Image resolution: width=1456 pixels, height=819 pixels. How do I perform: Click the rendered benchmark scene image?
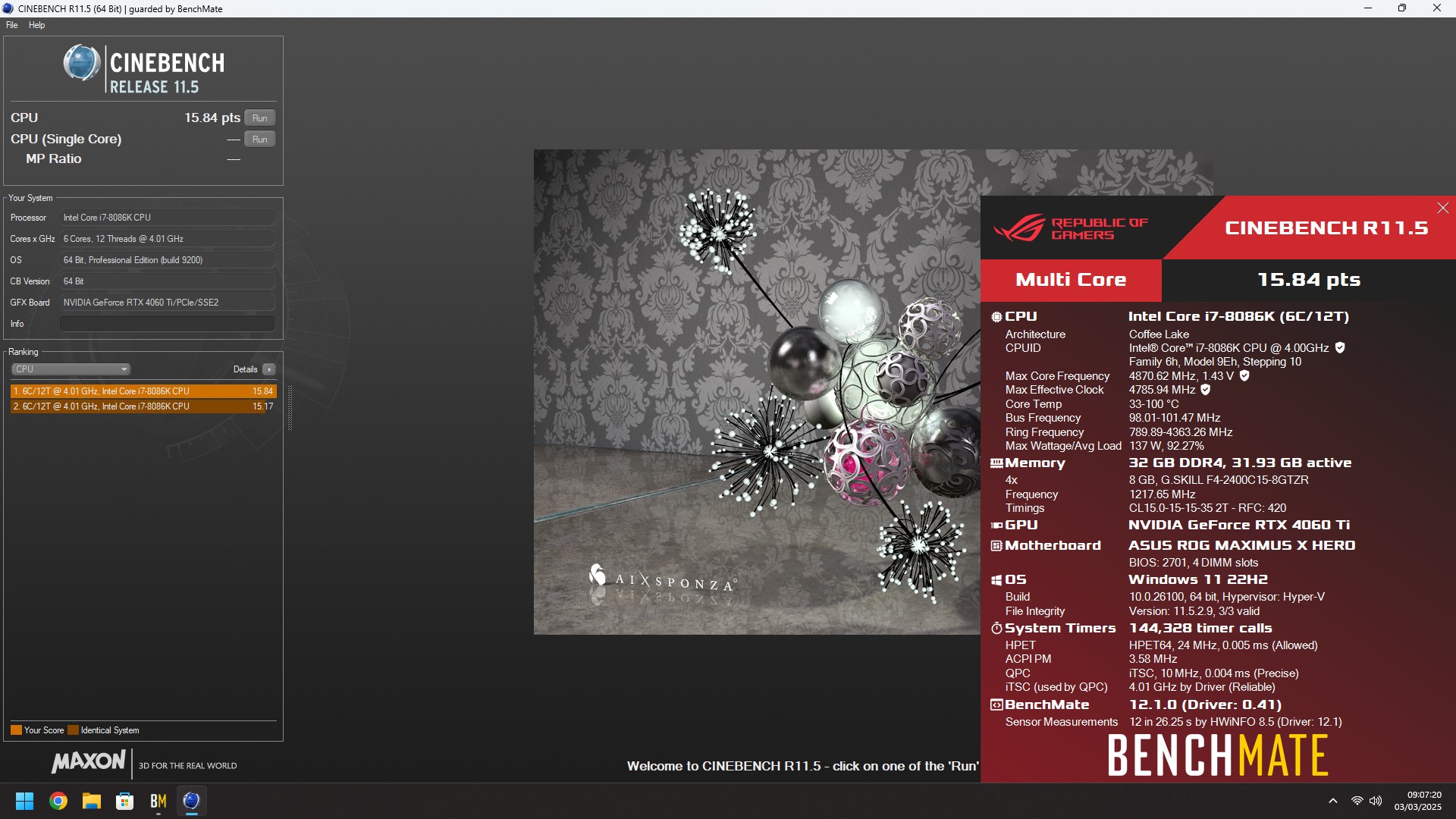coord(757,392)
